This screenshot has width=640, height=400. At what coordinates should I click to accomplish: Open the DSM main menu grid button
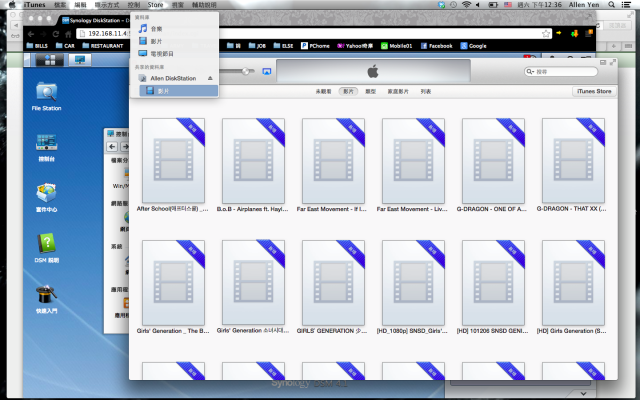pos(50,60)
